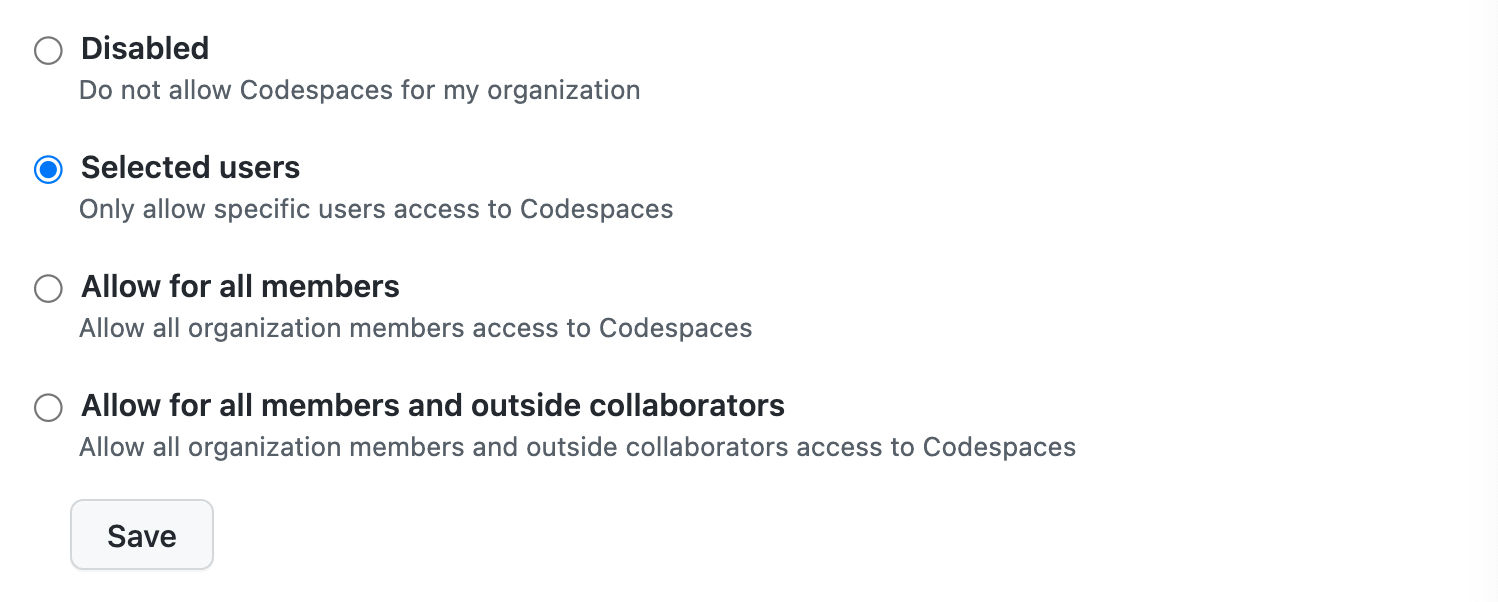This screenshot has width=1498, height=602.
Task: Click the outside collaborators access description
Action: click(x=577, y=447)
